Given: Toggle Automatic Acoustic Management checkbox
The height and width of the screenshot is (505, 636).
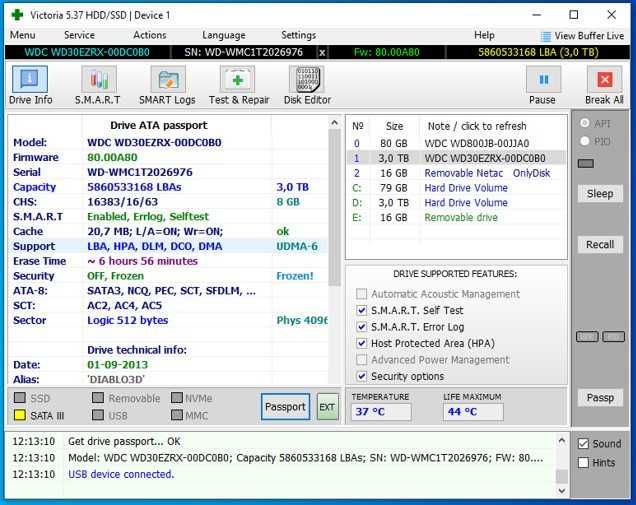Looking at the screenshot, I should tap(361, 294).
